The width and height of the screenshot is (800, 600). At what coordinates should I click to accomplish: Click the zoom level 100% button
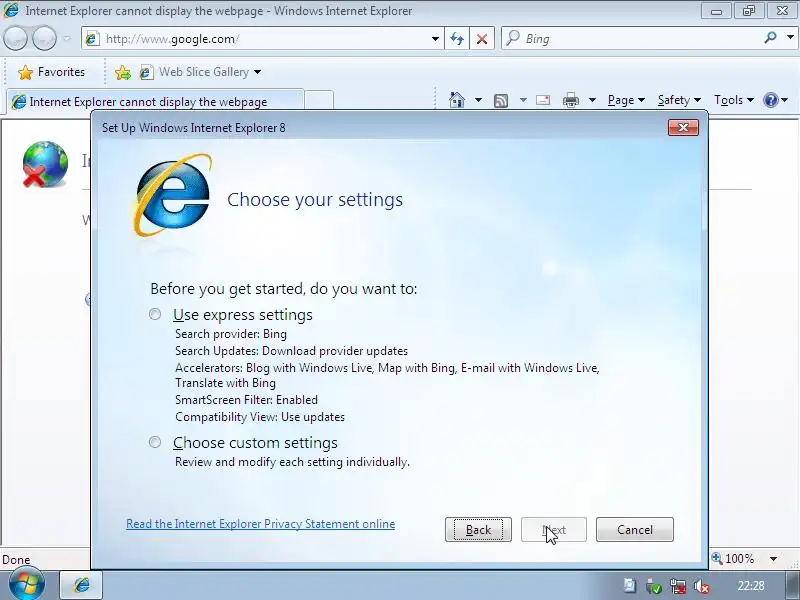(x=733, y=558)
